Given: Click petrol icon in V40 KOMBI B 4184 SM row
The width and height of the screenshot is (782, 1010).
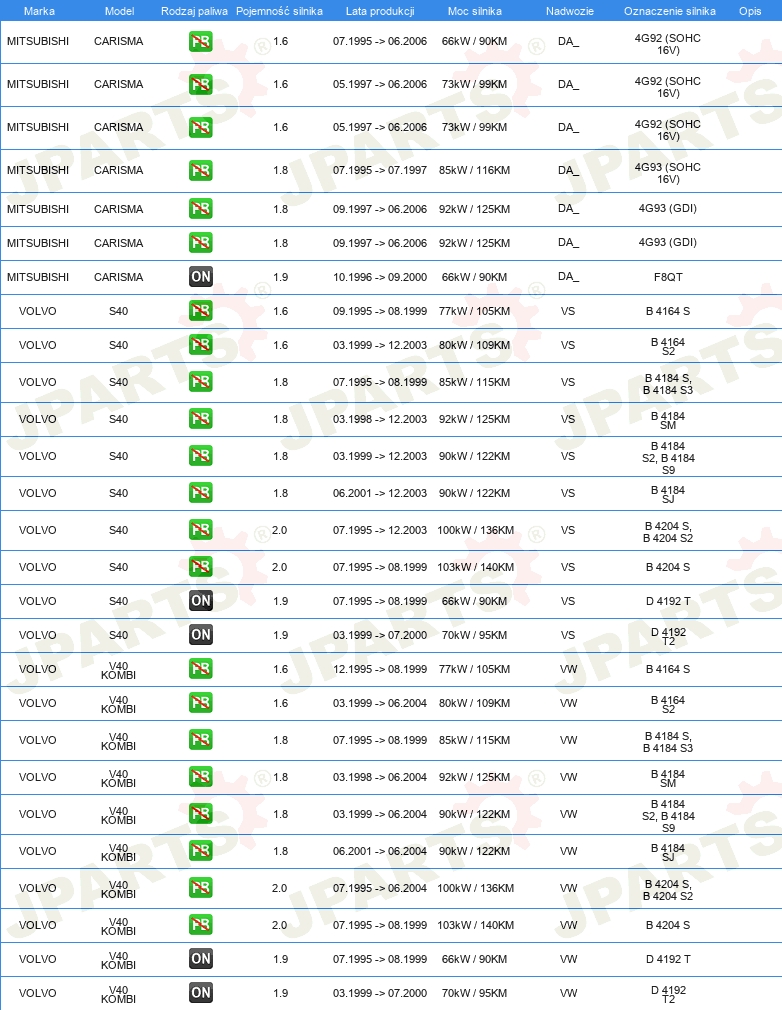Looking at the screenshot, I should (201, 777).
